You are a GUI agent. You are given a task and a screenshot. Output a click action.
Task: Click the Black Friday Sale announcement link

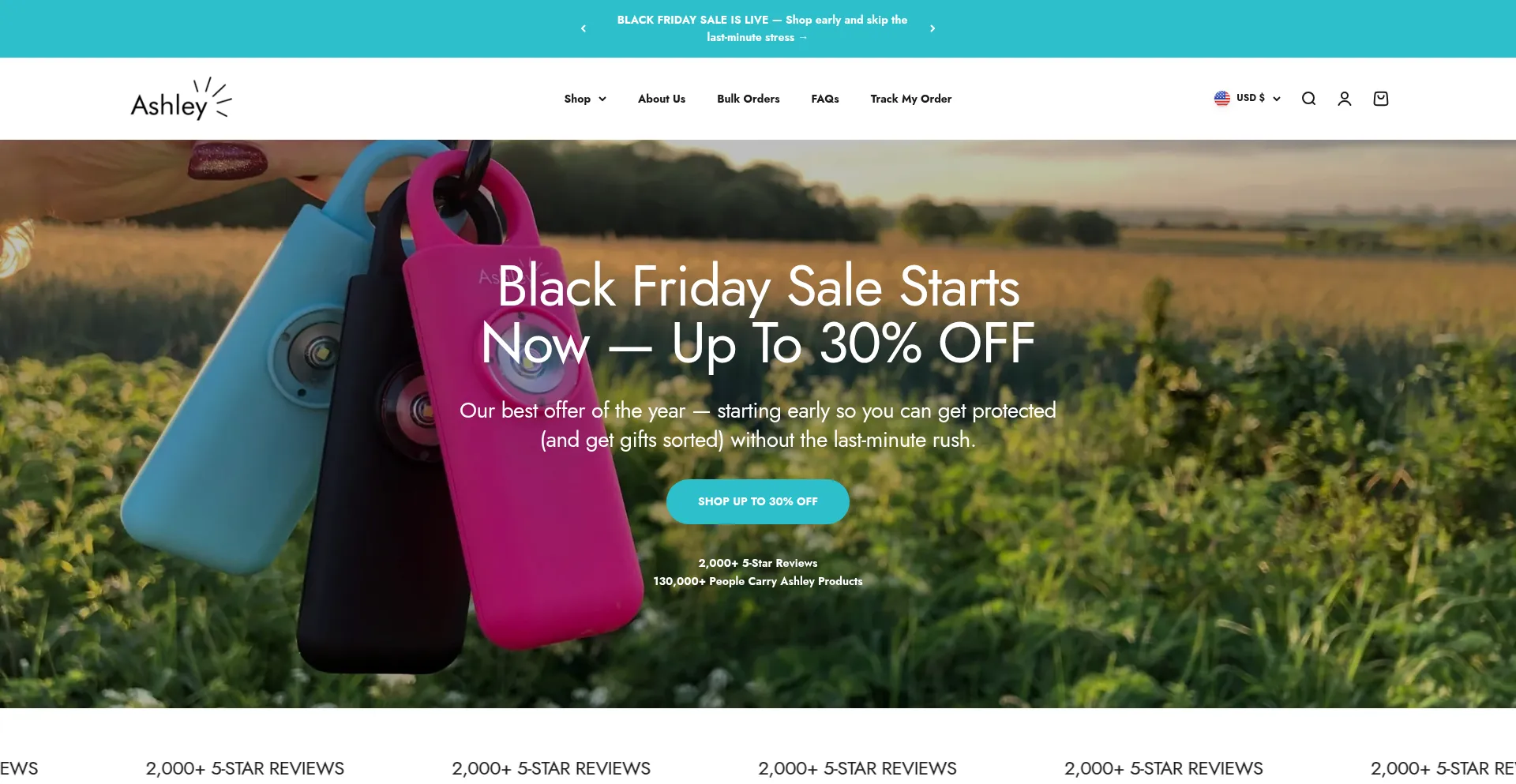tap(762, 28)
